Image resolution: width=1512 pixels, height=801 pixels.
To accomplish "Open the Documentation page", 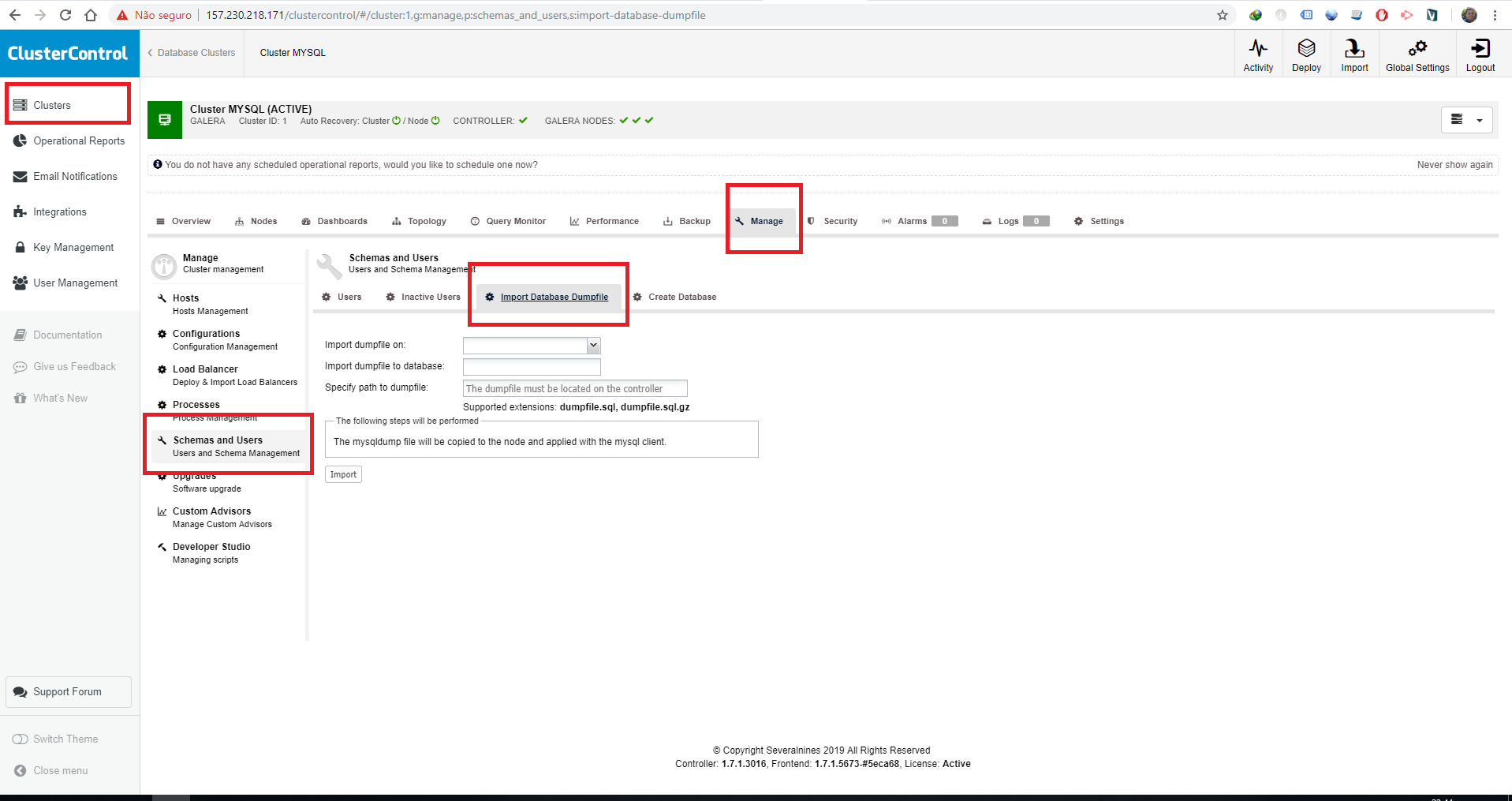I will click(x=67, y=335).
